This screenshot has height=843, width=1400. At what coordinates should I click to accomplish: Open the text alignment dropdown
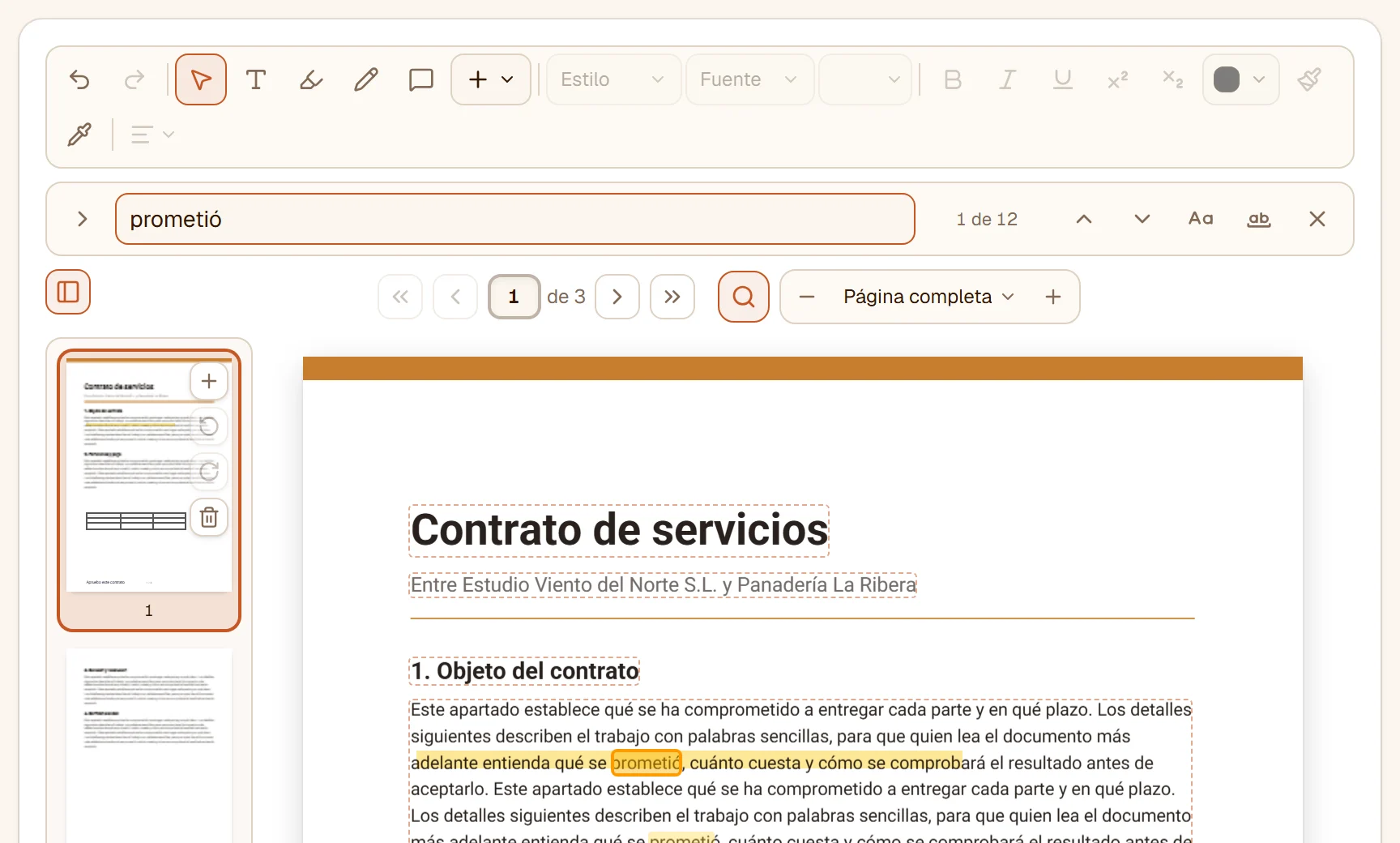pyautogui.click(x=152, y=135)
